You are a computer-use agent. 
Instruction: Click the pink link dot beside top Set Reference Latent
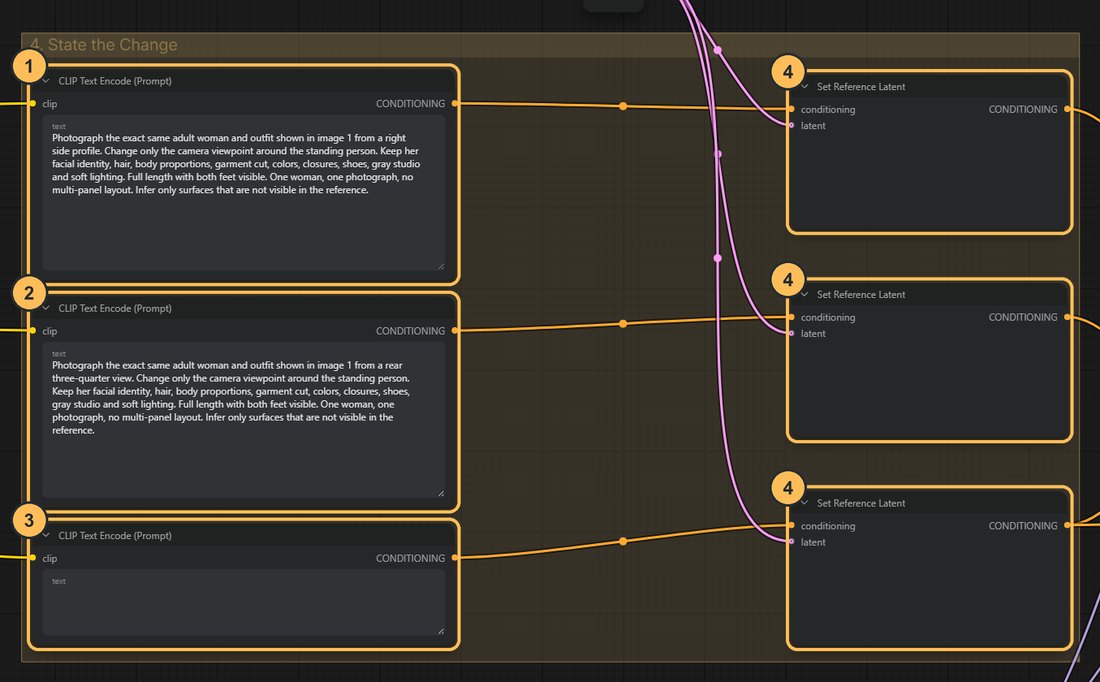coord(718,154)
